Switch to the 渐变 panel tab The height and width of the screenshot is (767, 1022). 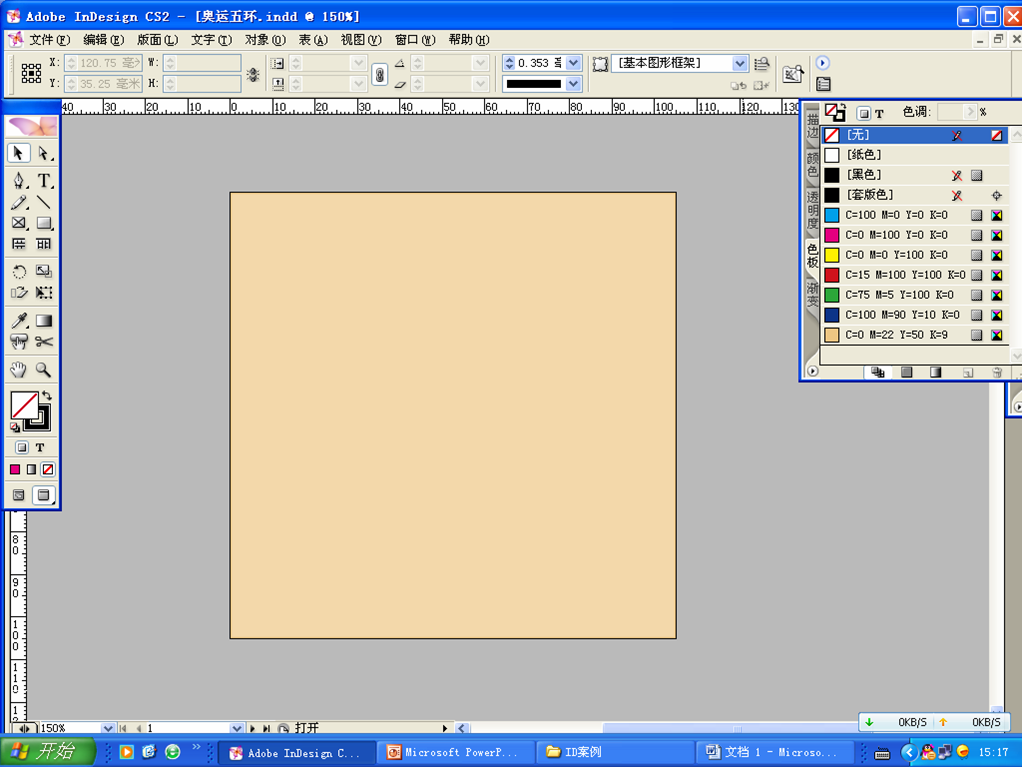click(x=812, y=293)
